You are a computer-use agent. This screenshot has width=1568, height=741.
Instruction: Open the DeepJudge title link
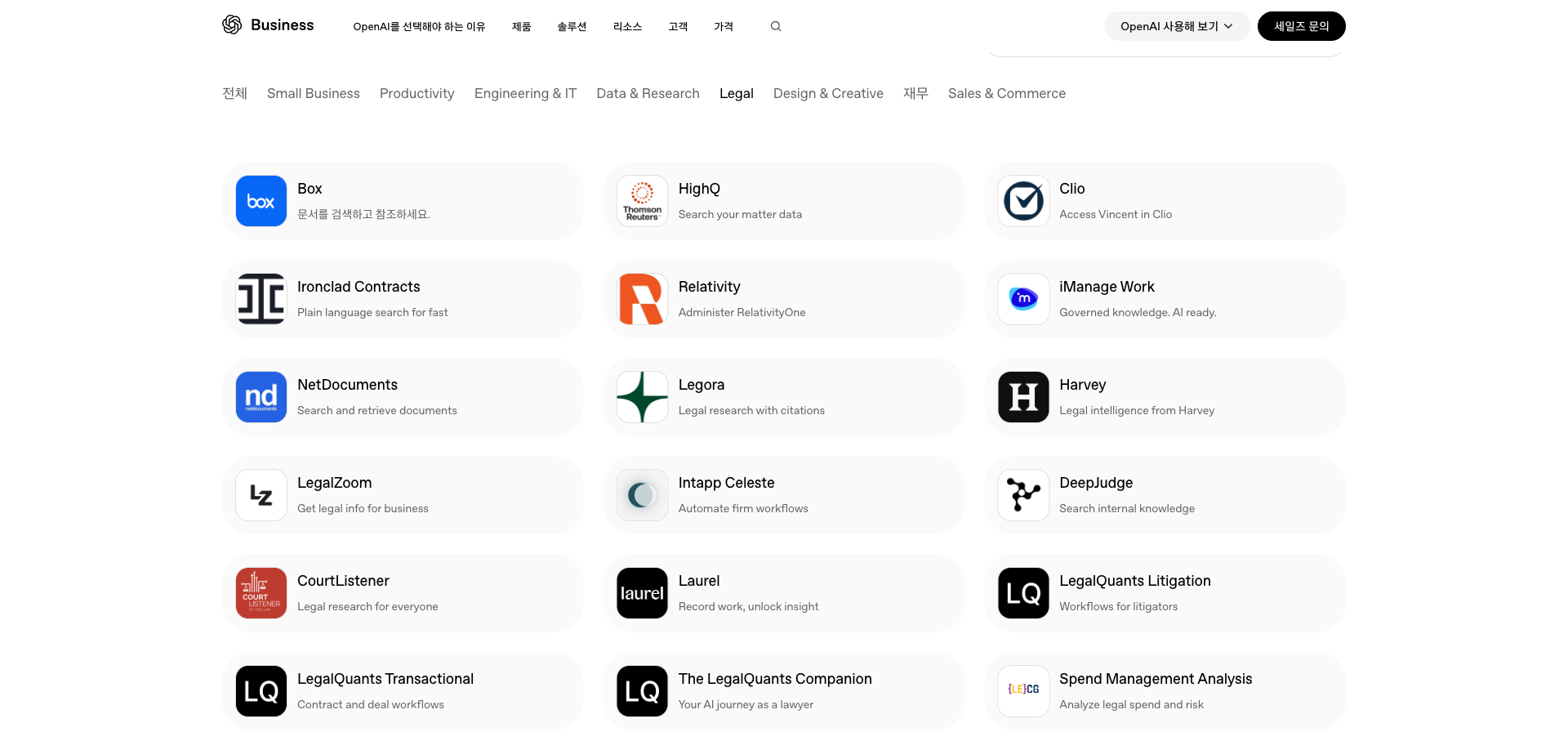[1096, 483]
